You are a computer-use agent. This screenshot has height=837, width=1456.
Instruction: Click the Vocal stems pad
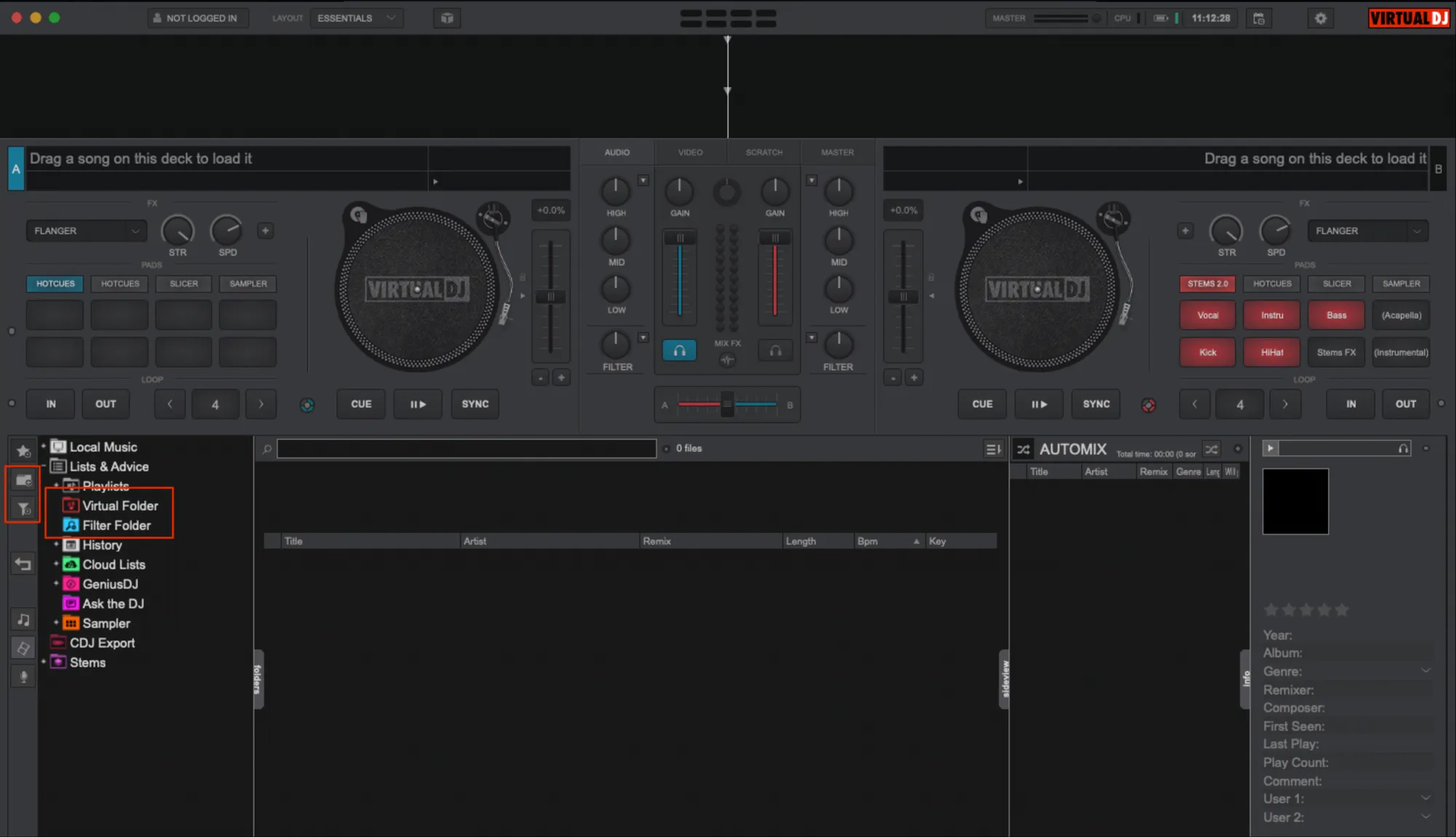coord(1207,315)
